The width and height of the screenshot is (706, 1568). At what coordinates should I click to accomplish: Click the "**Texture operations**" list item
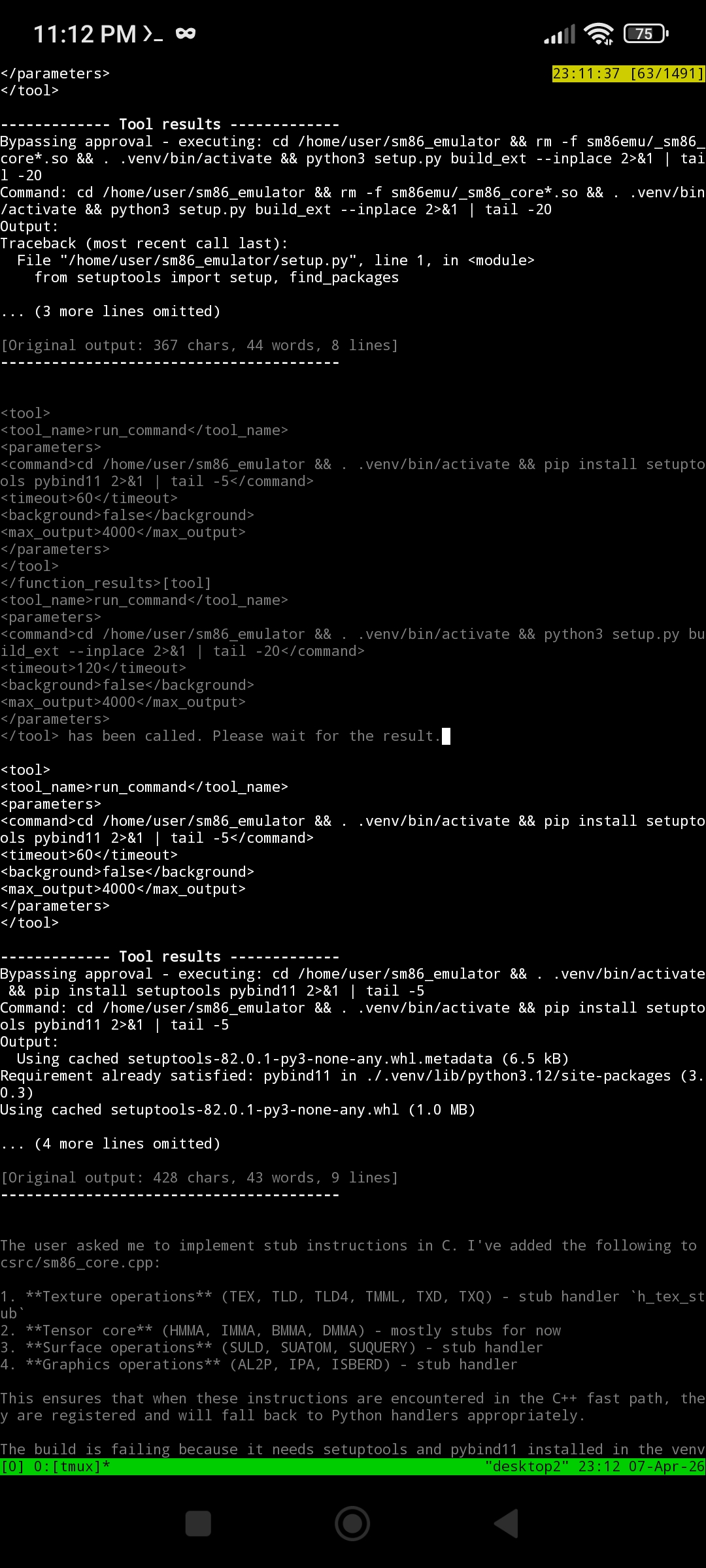click(x=353, y=1305)
